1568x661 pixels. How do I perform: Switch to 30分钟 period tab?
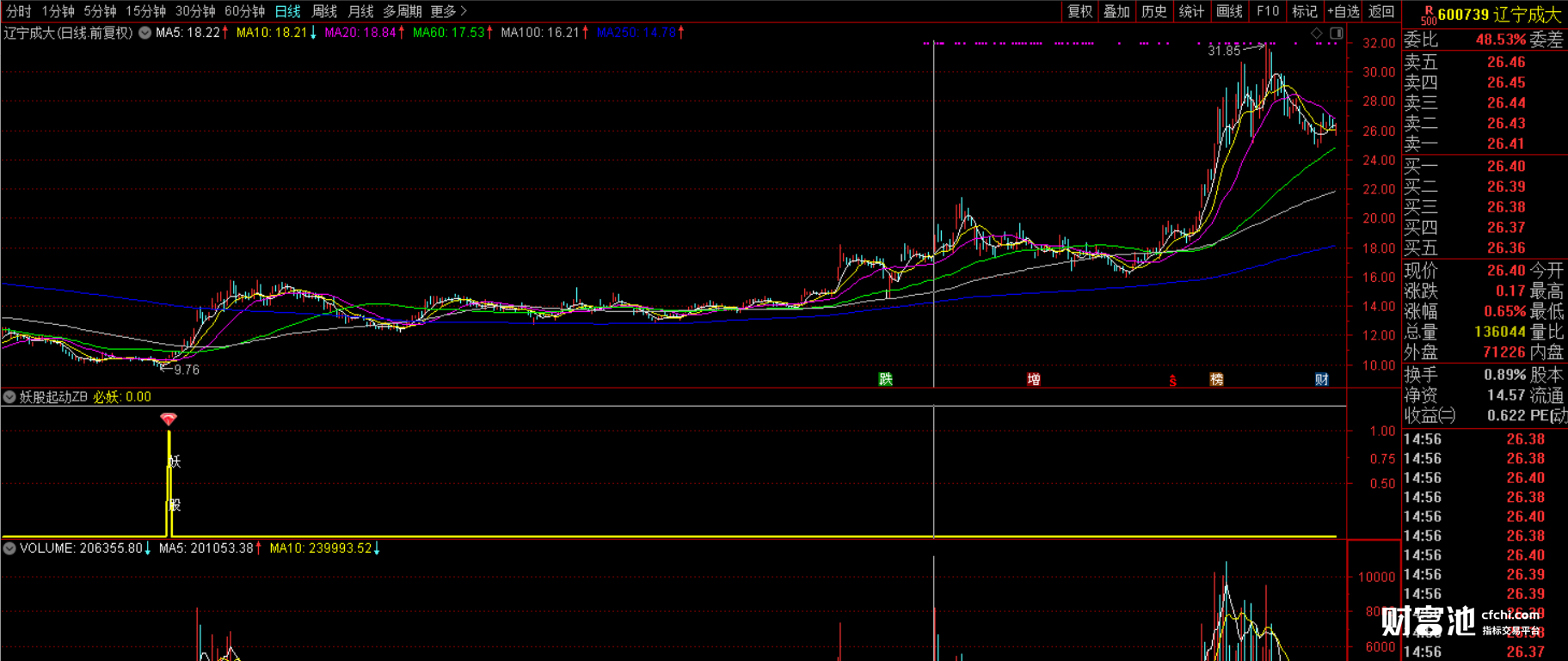[x=195, y=11]
